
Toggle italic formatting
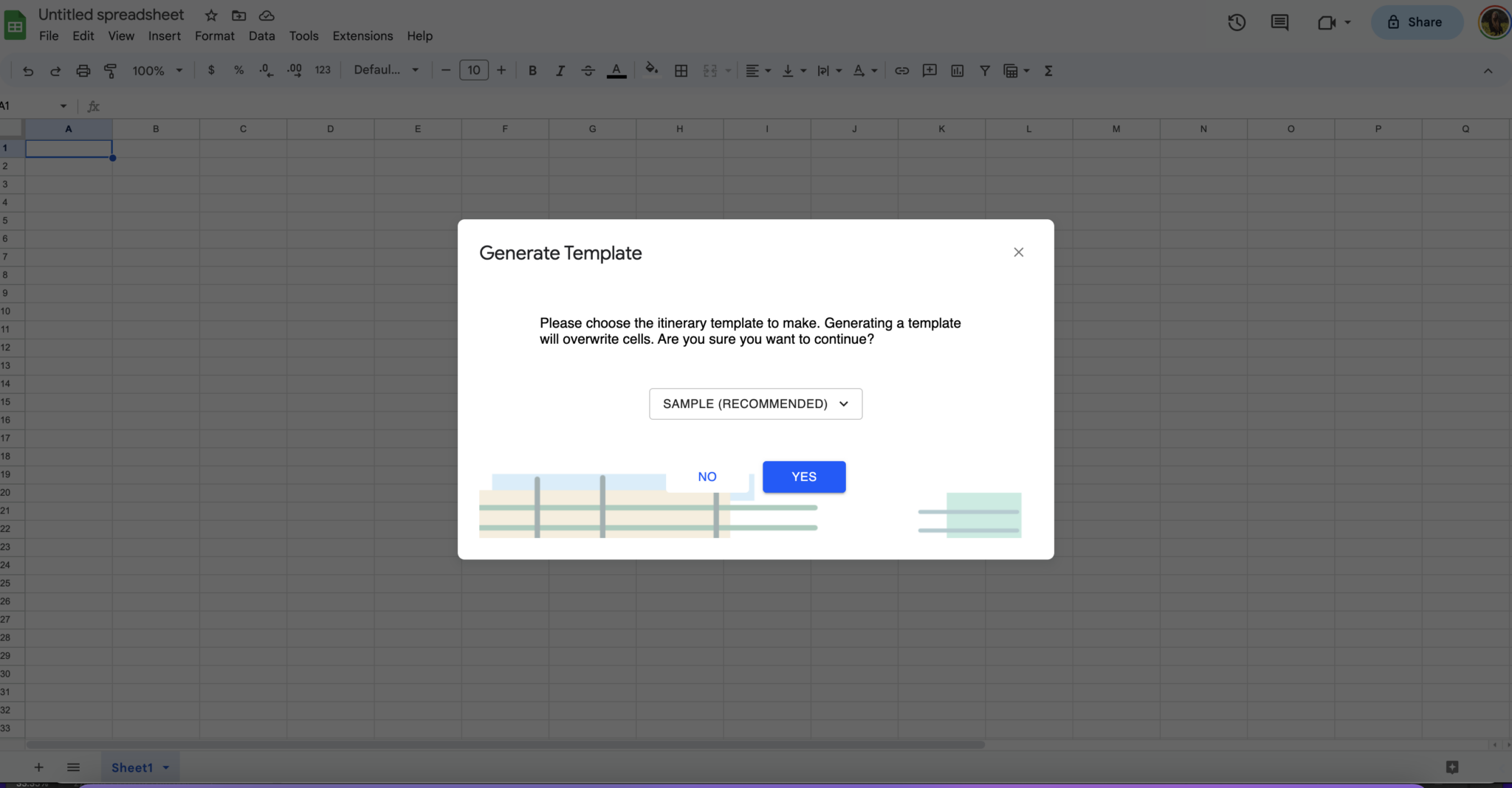(x=560, y=71)
